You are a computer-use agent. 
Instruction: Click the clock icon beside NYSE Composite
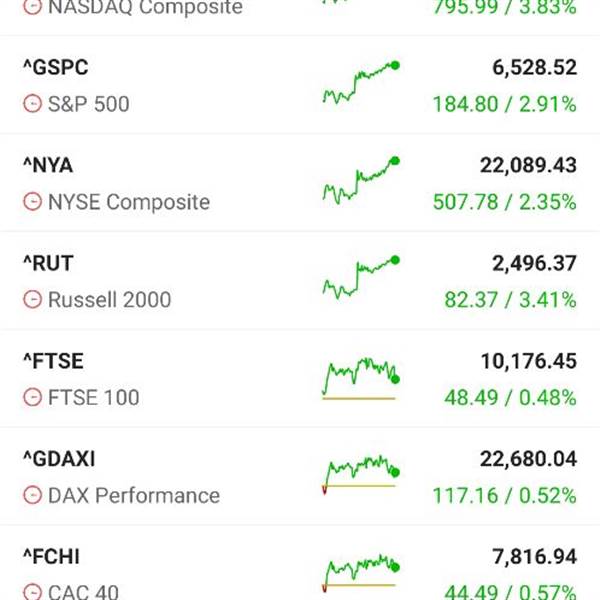click(x=33, y=202)
